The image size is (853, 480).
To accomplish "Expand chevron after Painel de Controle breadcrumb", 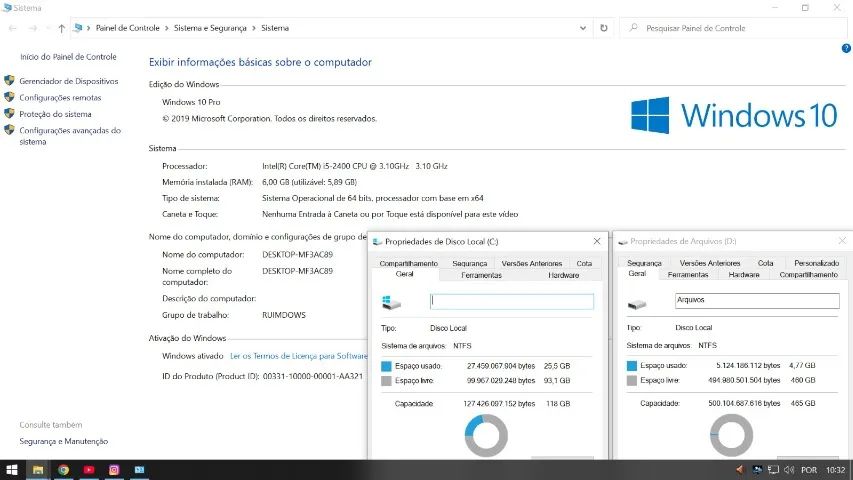I will coord(167,28).
